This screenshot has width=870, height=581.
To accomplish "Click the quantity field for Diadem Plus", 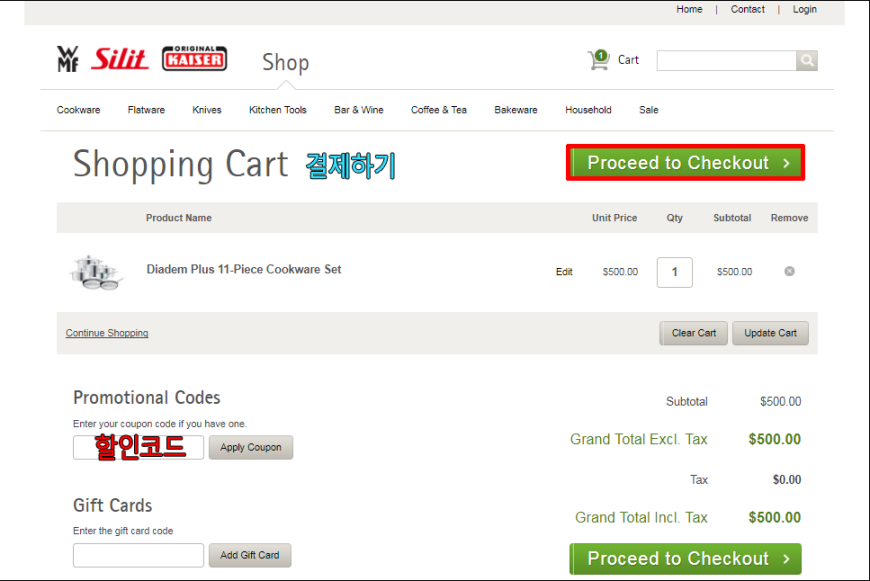I will point(675,272).
